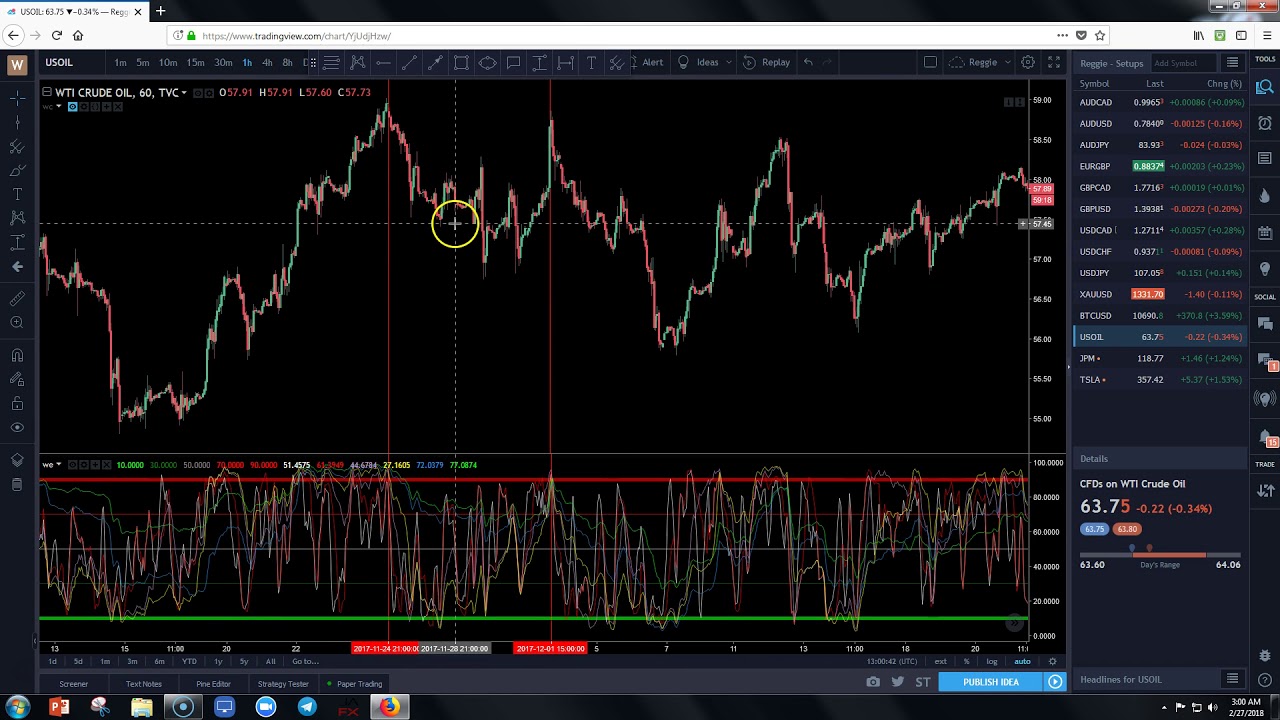Select the rectangle shape tool in favorites bar

(x=461, y=62)
